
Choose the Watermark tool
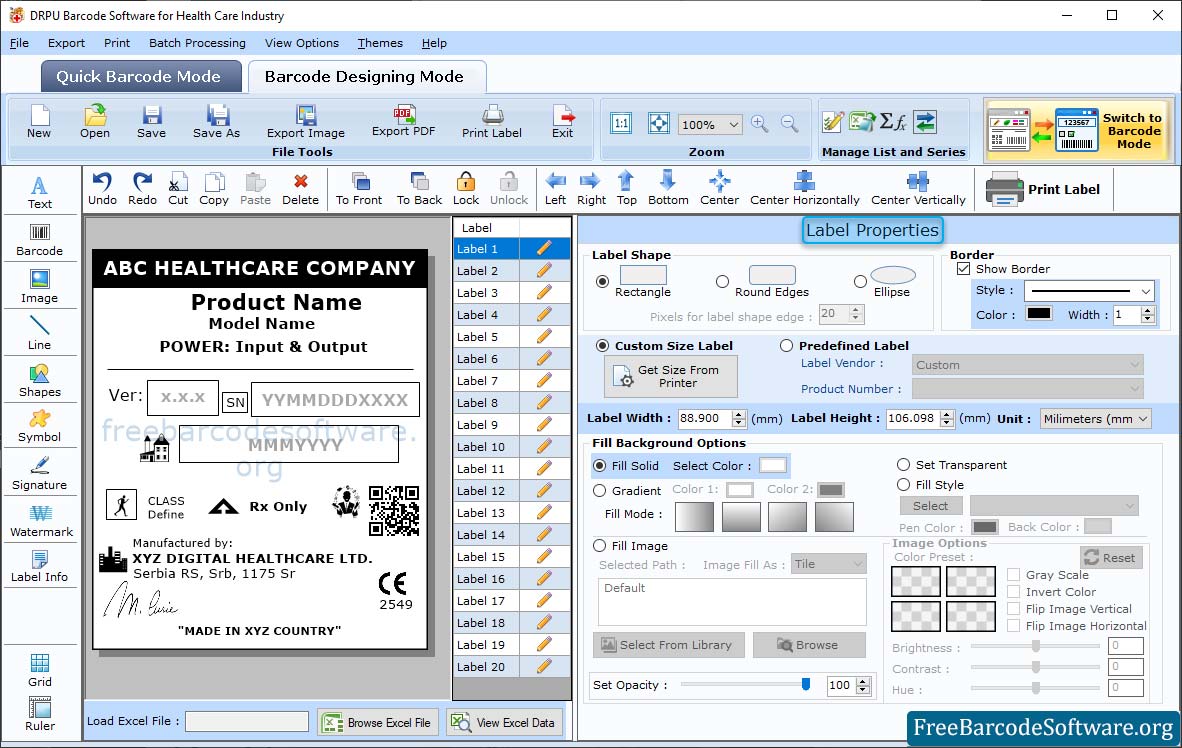pyautogui.click(x=39, y=520)
